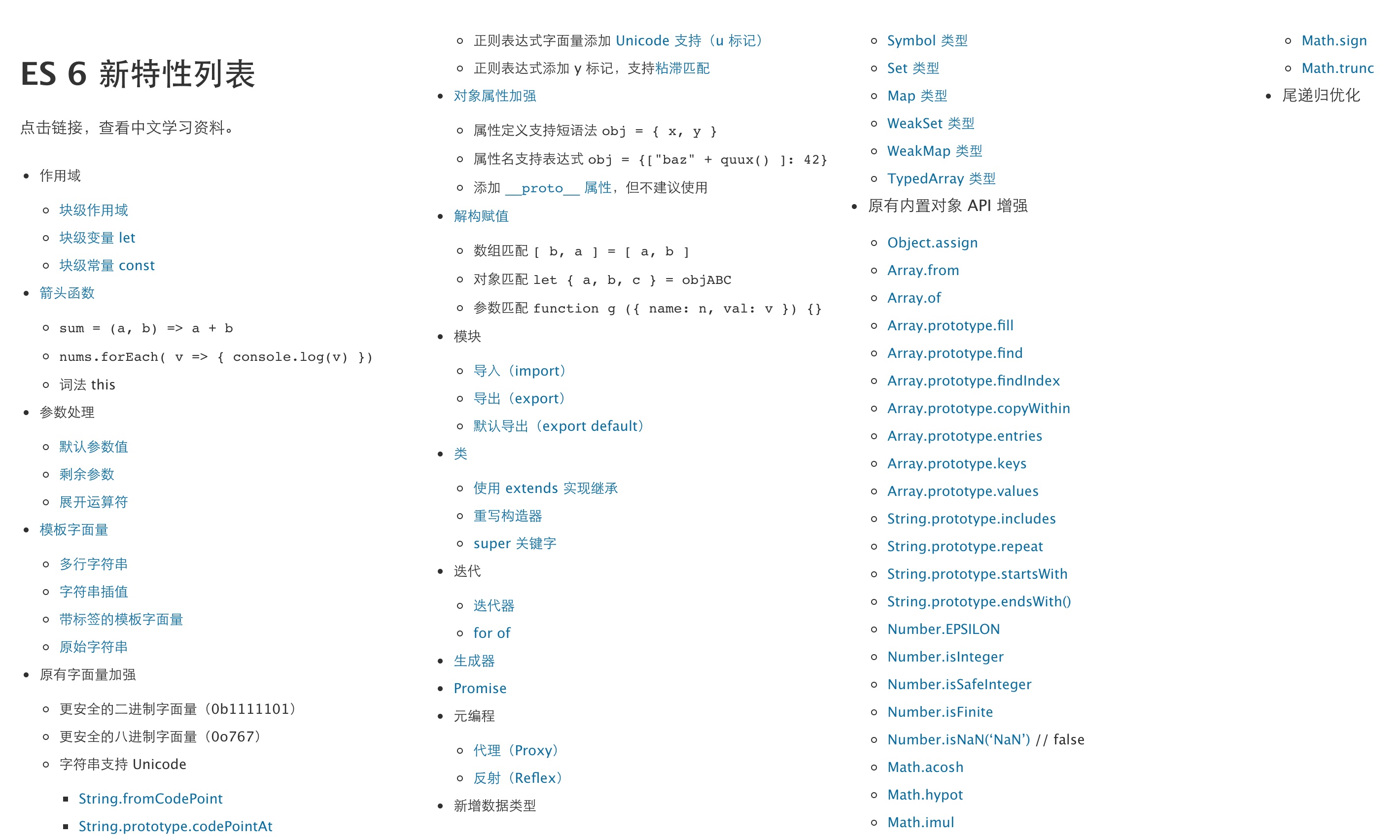Click the Object.assign API link
The height and width of the screenshot is (840, 1400).
[x=931, y=241]
